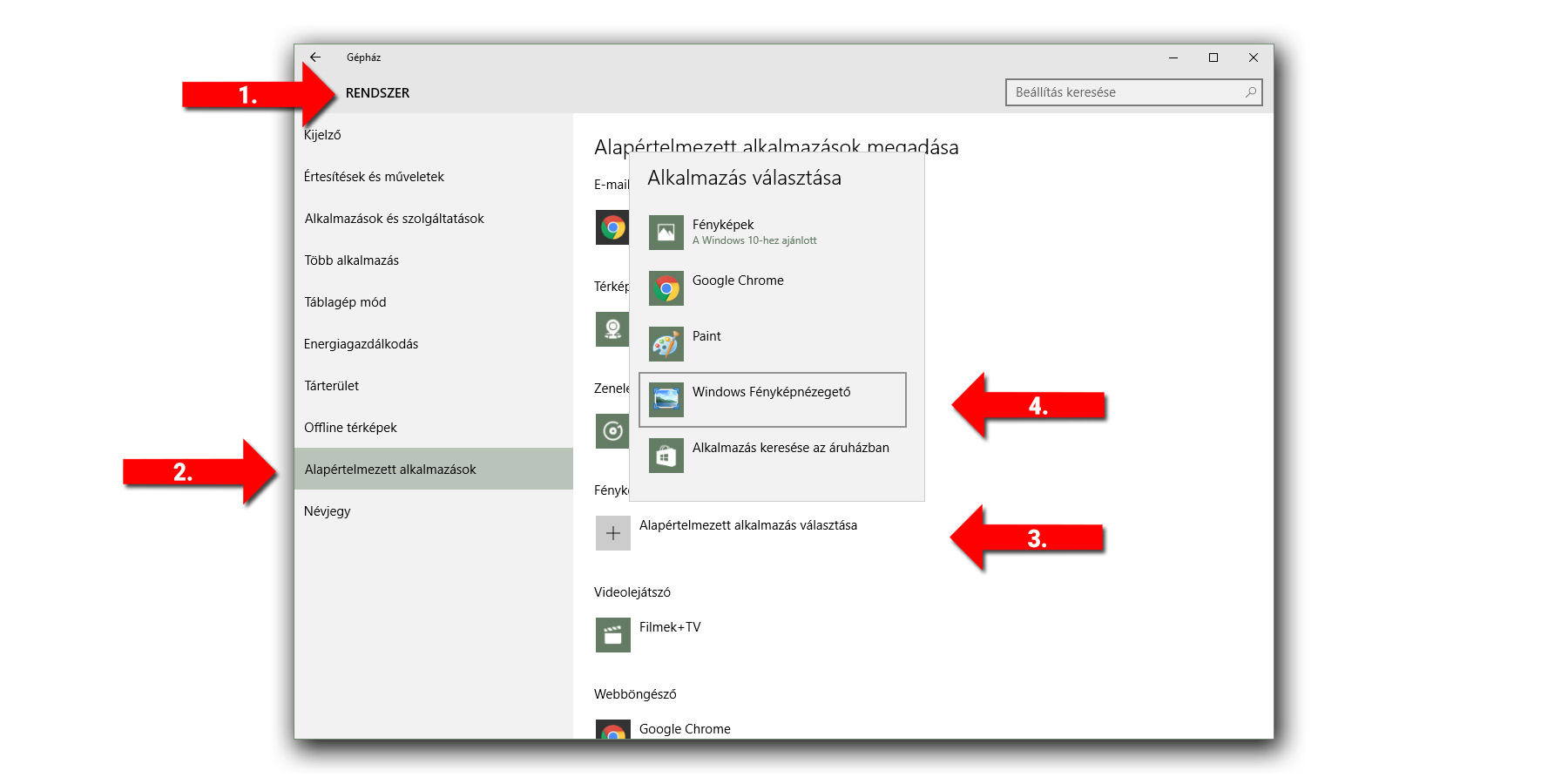Select Alapértelmezett alkalmazások in the sidebar

390,470
